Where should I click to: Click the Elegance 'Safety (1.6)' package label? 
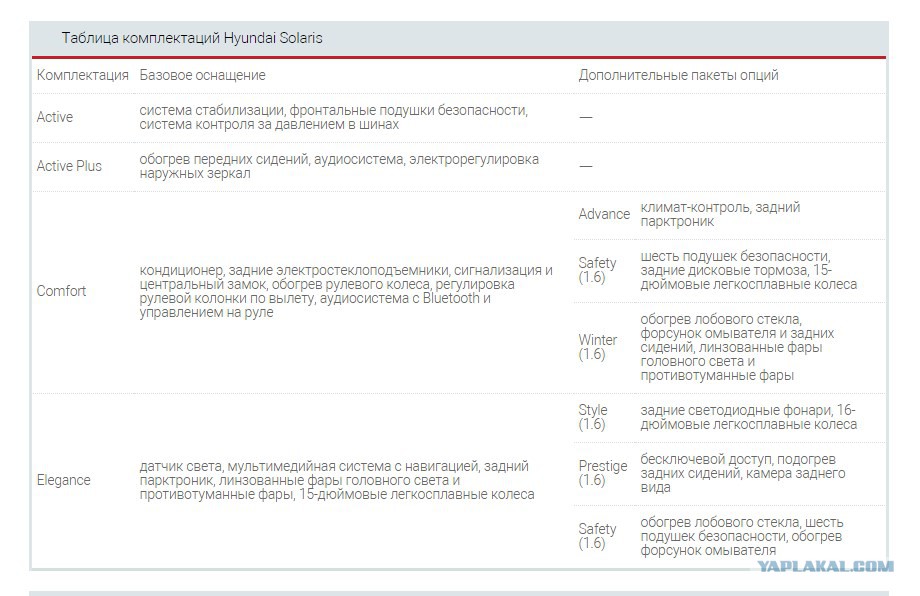[597, 536]
